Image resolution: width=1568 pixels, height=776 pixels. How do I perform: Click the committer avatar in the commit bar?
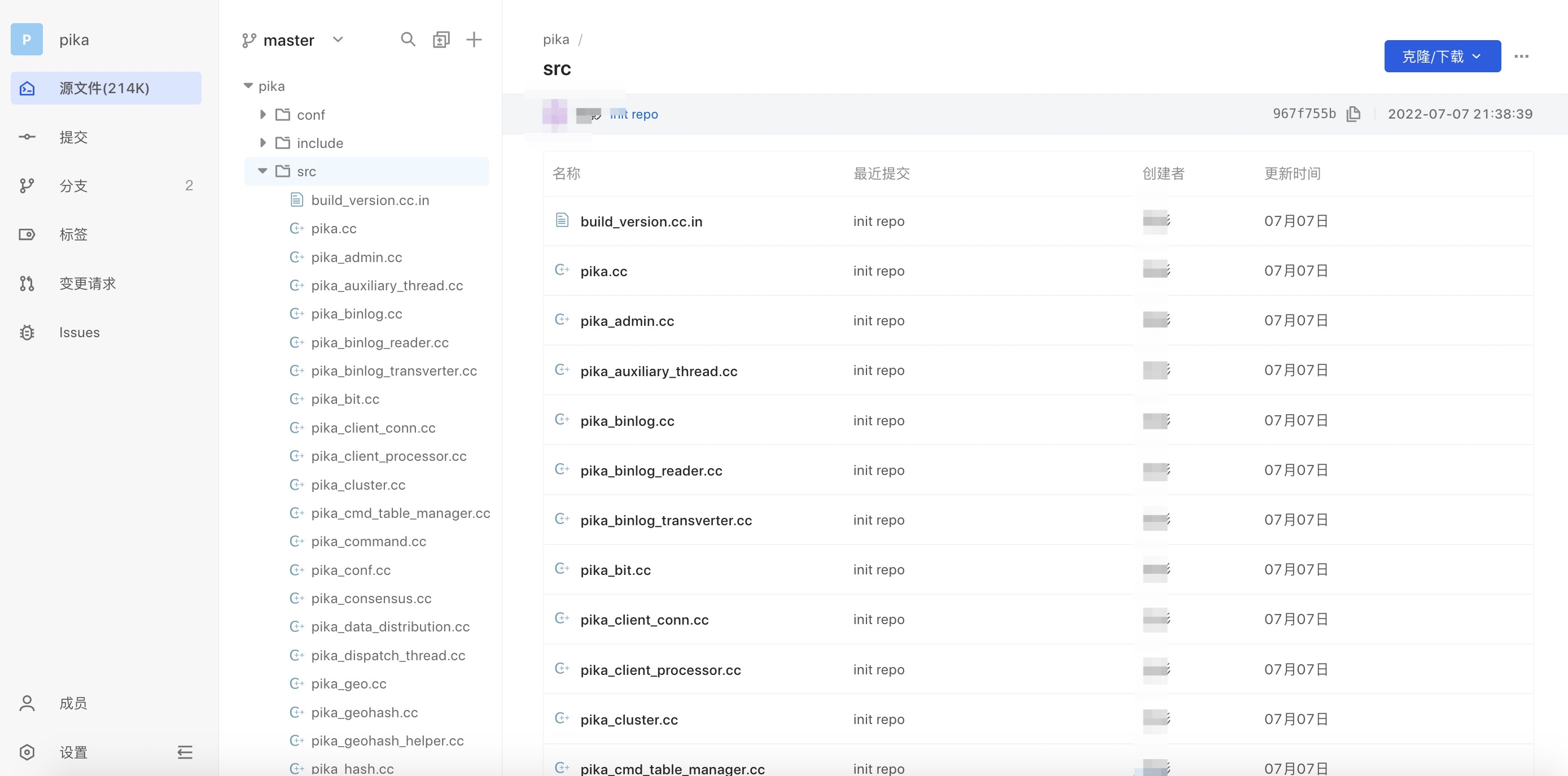coord(554,114)
